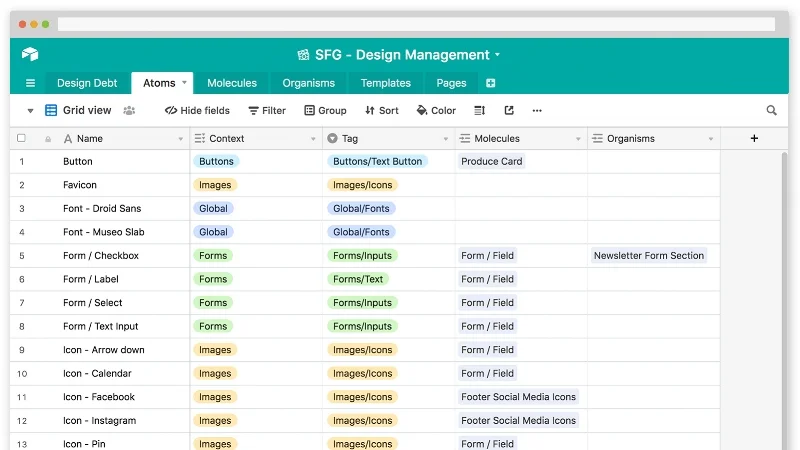This screenshot has height=450, width=800.
Task: Click the Organisms linked-field icon
Action: (597, 138)
